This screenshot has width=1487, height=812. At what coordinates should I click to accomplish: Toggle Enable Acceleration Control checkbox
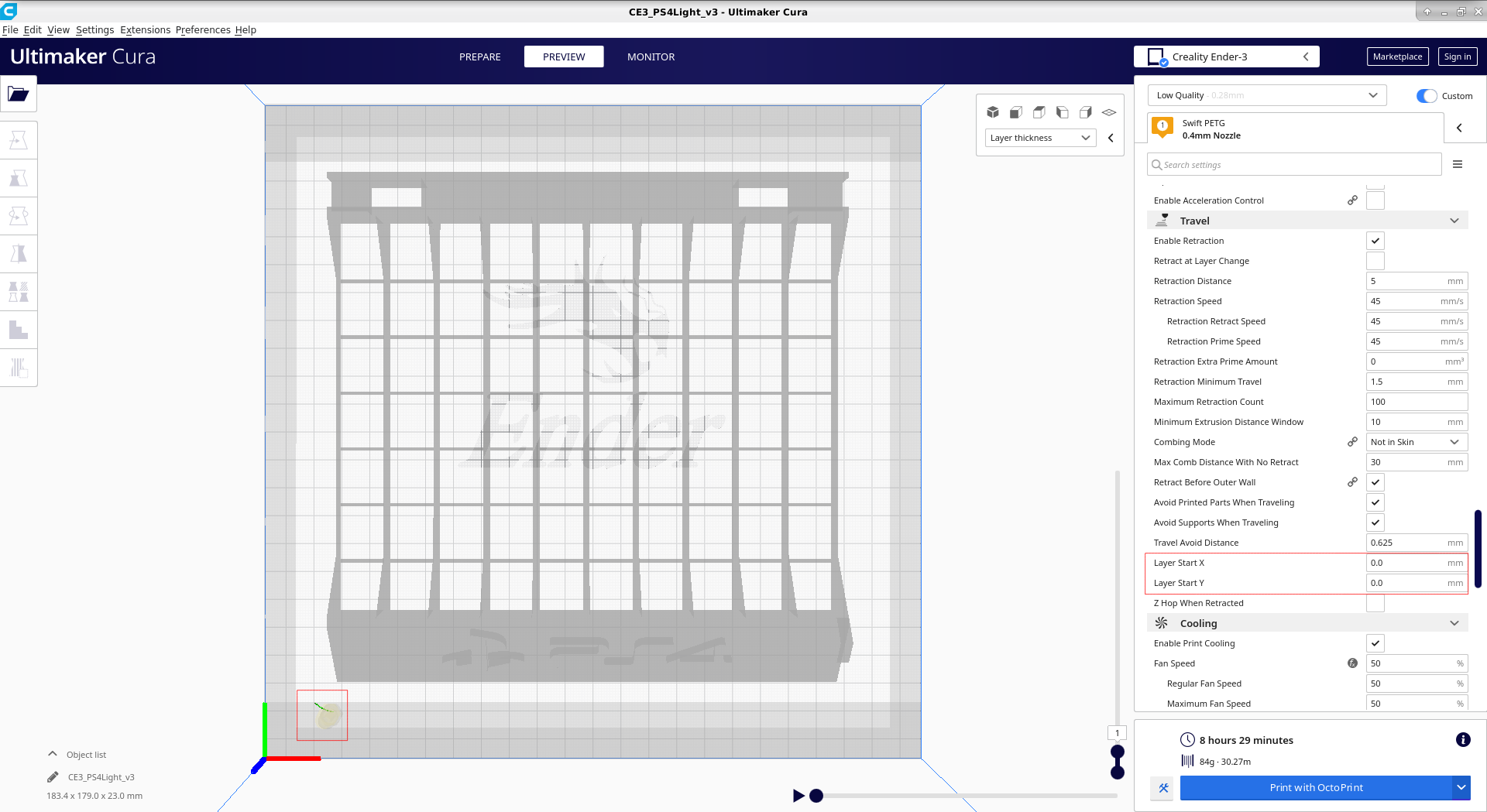1375,200
